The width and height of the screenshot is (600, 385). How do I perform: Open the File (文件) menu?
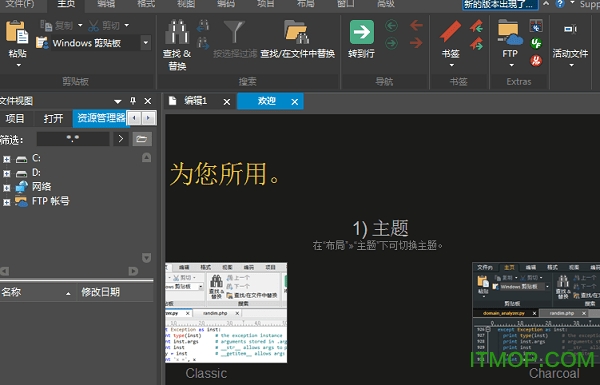20,3
